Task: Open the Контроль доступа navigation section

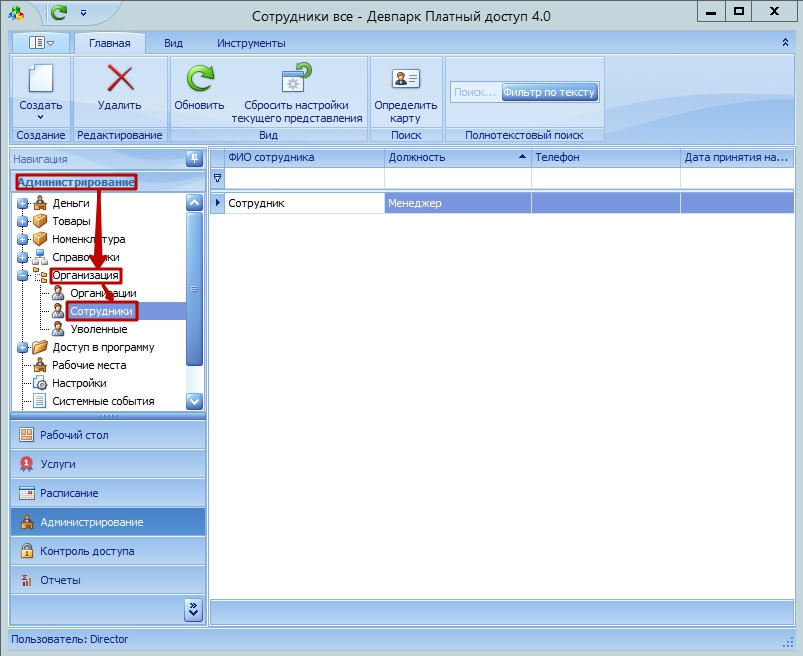Action: click(87, 551)
